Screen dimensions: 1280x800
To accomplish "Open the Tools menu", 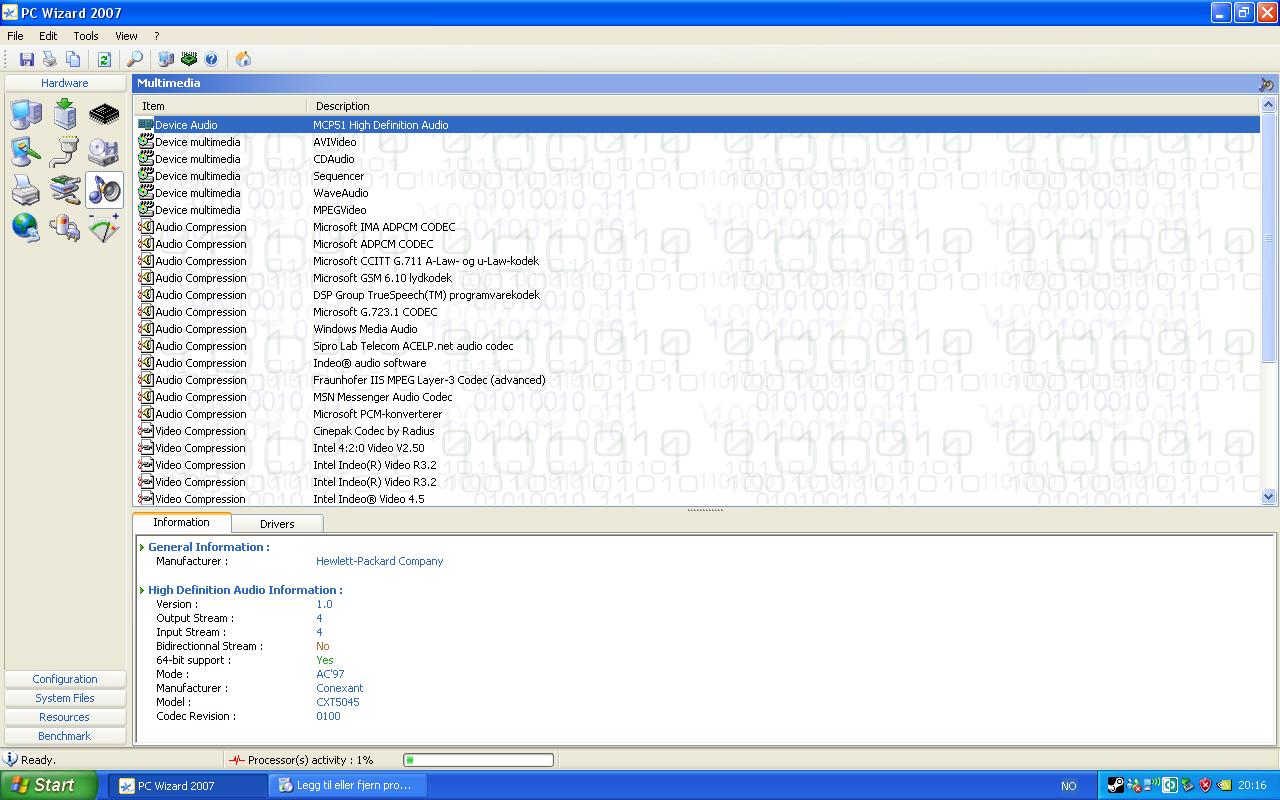I will click(x=86, y=36).
